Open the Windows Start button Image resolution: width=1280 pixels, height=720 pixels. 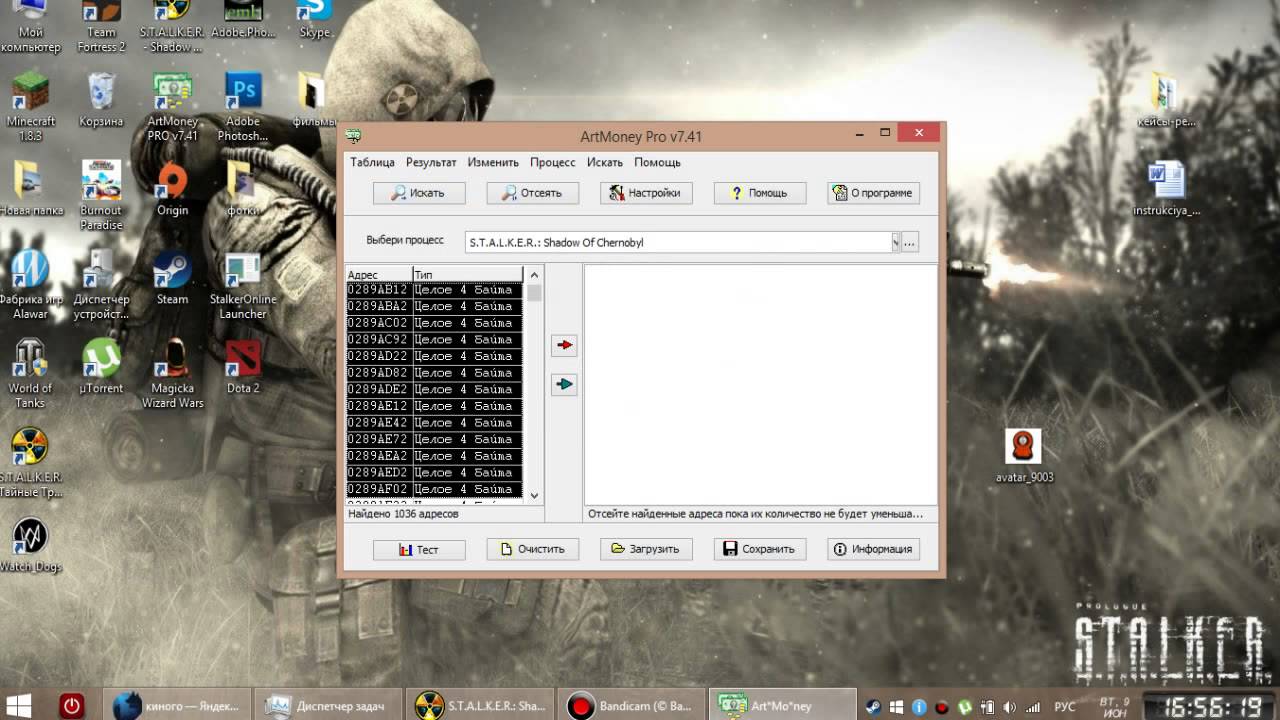click(x=21, y=705)
